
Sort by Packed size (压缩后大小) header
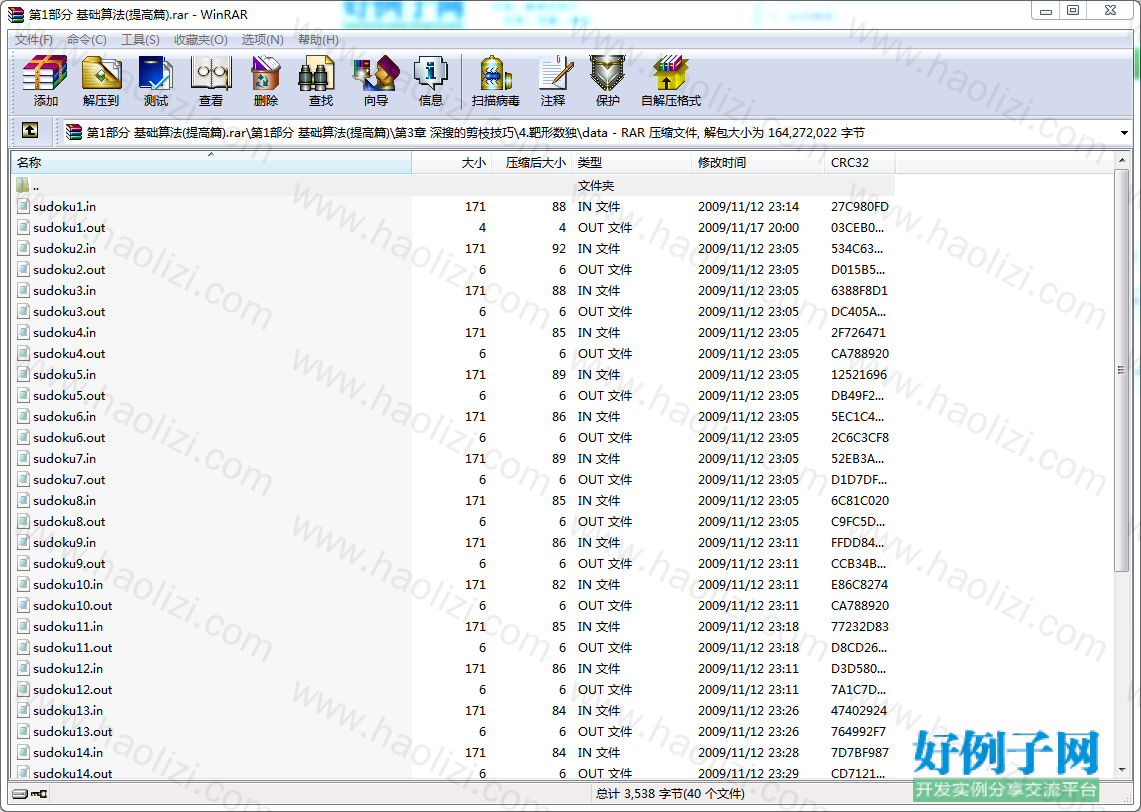(x=532, y=162)
